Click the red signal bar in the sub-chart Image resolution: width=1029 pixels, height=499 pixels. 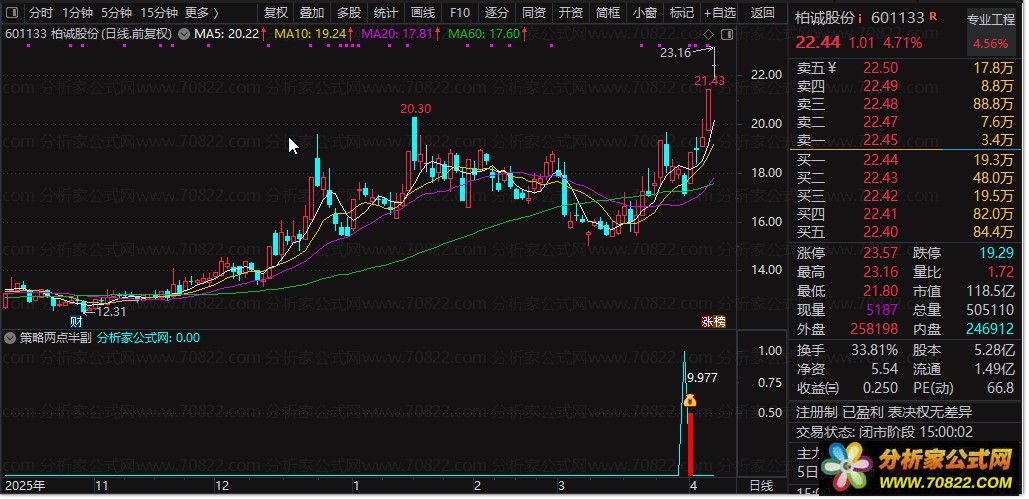[x=690, y=443]
